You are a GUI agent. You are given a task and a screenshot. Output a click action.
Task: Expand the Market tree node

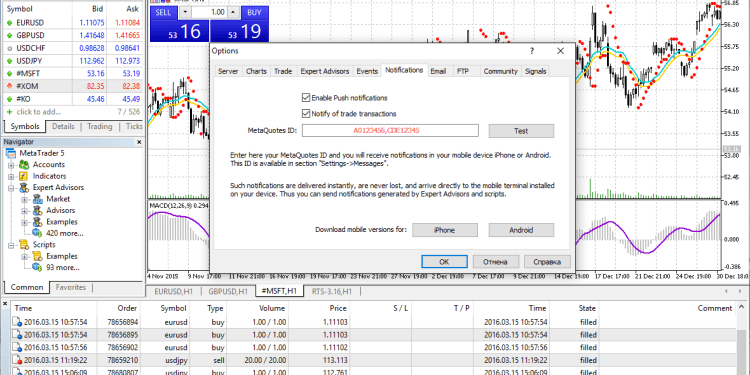coord(24,199)
